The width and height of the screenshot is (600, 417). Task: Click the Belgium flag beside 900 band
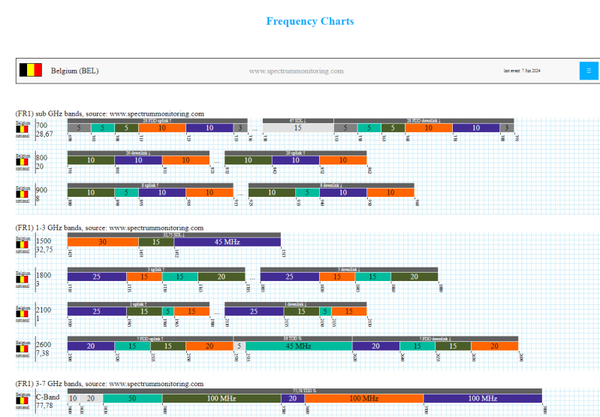coord(22,194)
